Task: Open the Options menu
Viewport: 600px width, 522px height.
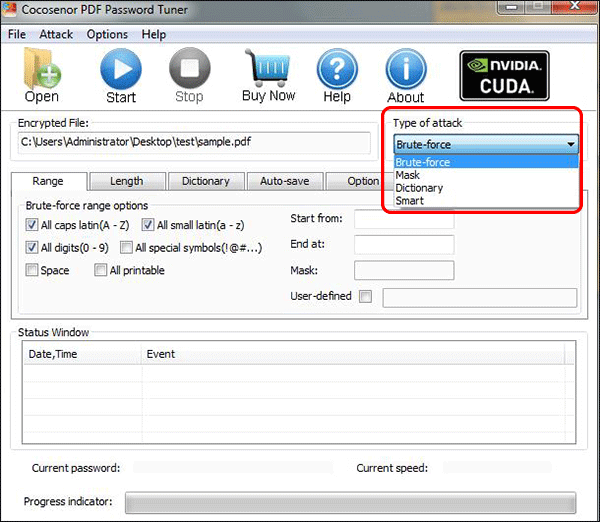Action: click(x=107, y=34)
